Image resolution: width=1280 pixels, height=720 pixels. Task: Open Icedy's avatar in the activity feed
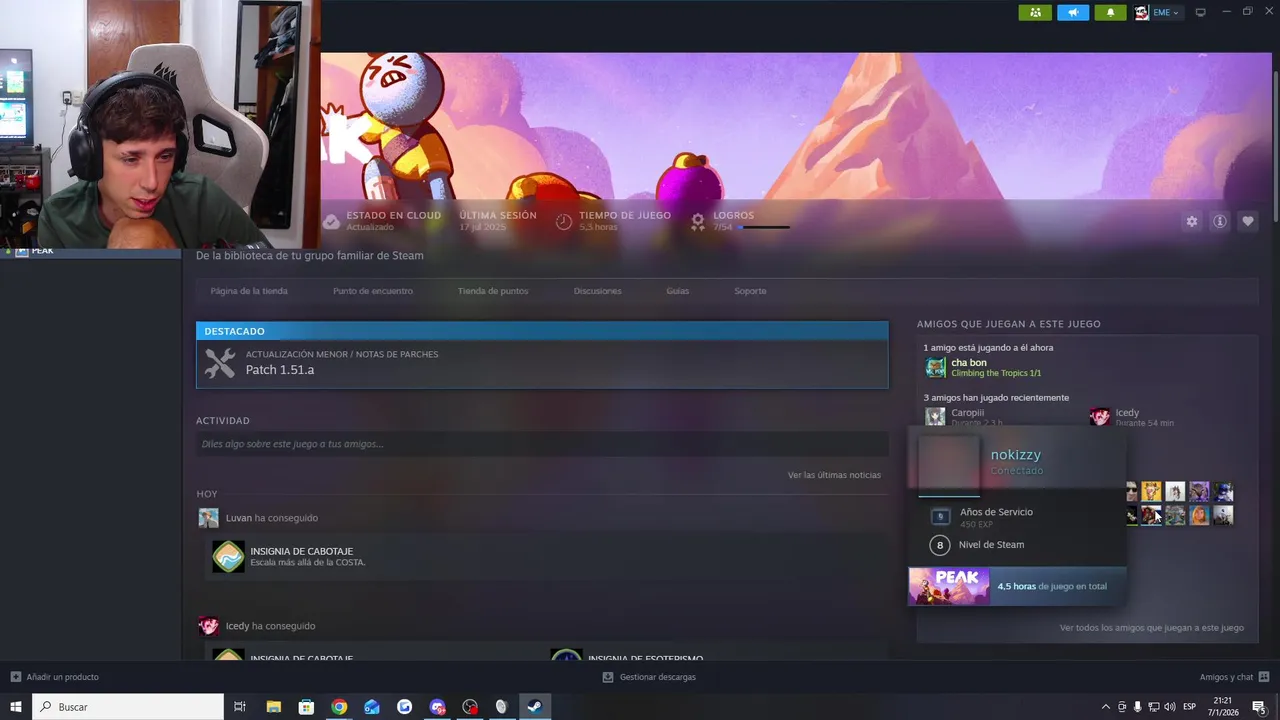pos(208,626)
